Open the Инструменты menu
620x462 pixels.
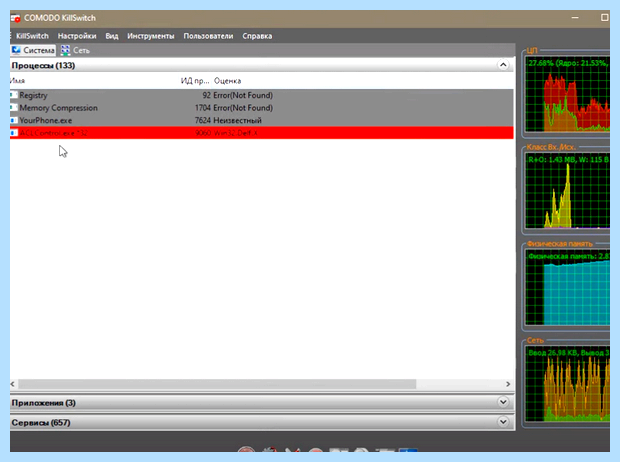[x=151, y=36]
